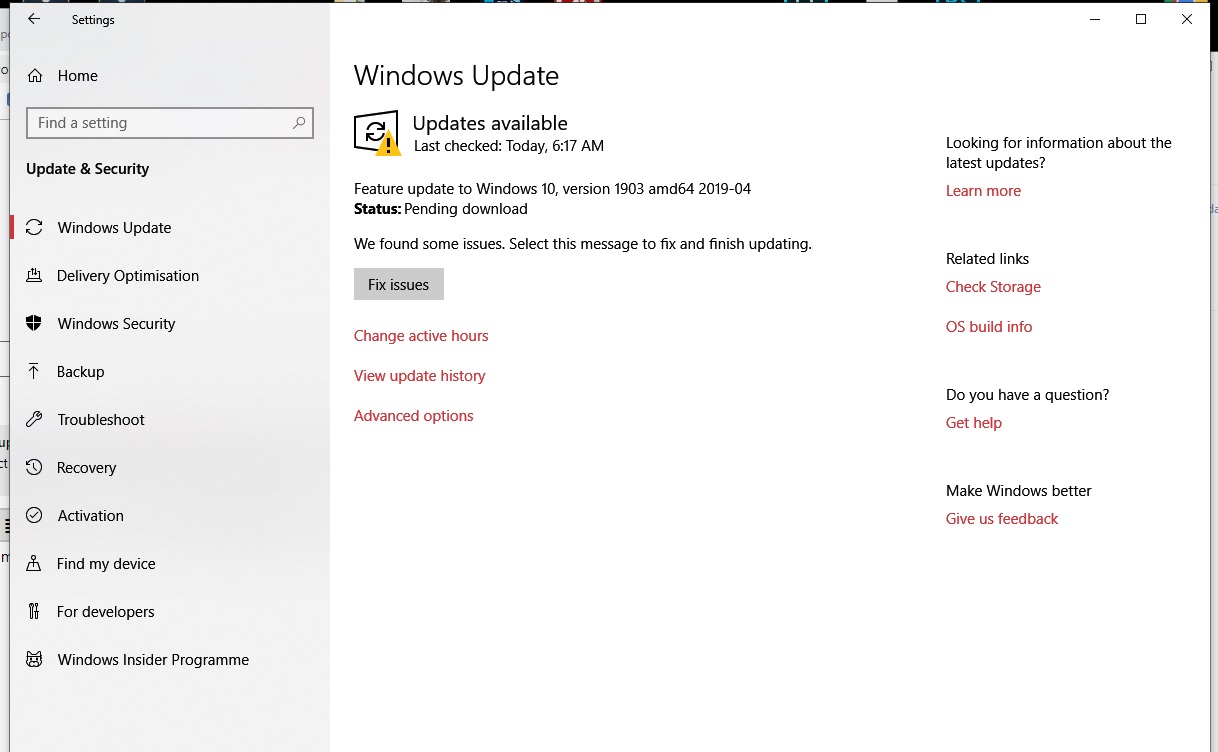This screenshot has width=1218, height=752.
Task: Click the Get help link
Action: 974,423
